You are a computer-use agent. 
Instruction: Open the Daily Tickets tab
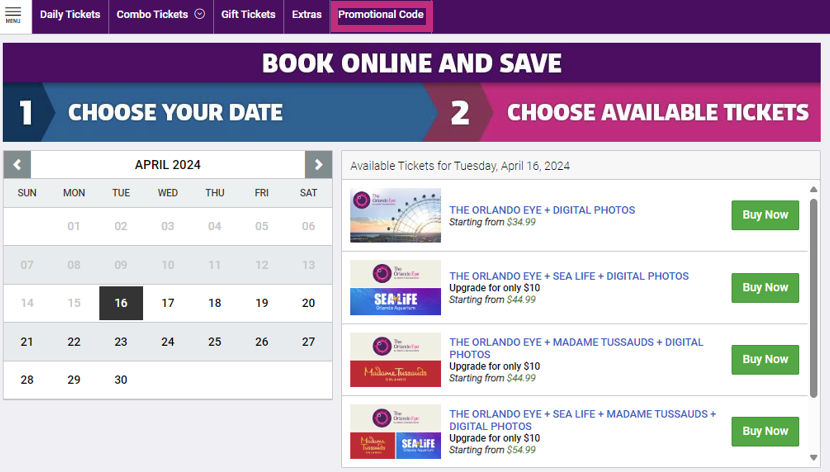click(x=70, y=15)
